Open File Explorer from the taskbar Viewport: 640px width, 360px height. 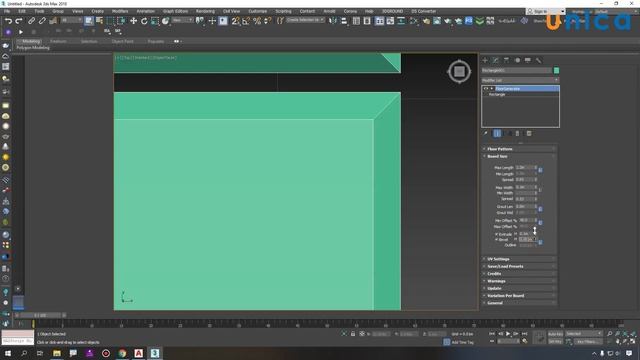point(57,353)
